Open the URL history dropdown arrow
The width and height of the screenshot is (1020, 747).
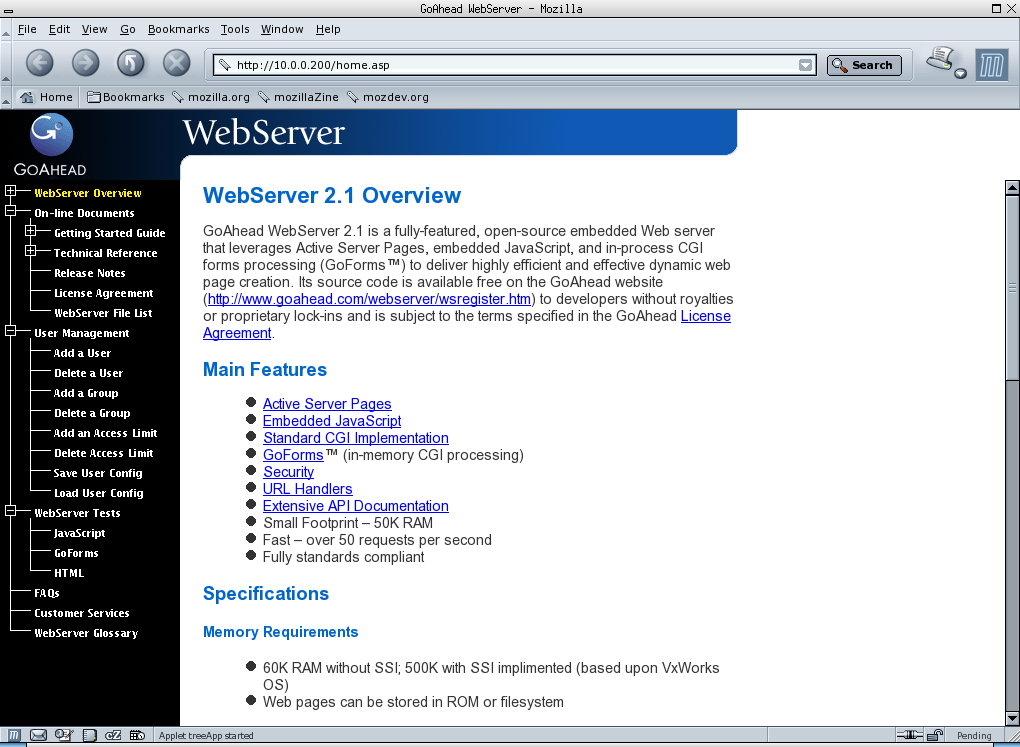pos(805,65)
